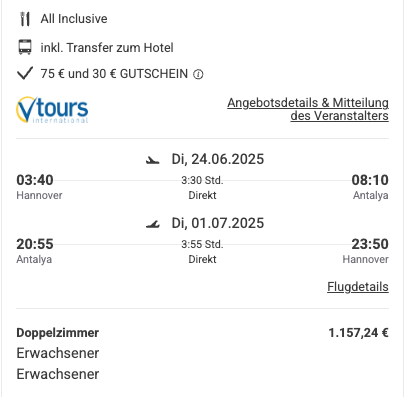Click the landing plane icon for 01.07.2025
This screenshot has height=397, width=408.
153,224
